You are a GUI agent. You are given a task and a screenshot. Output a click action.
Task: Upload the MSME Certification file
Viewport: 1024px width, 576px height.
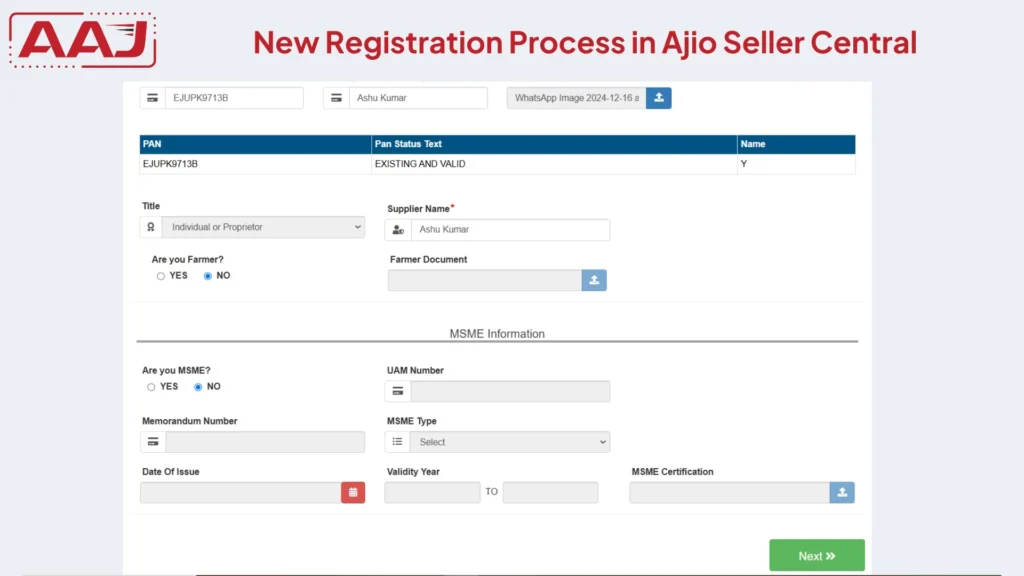(841, 492)
